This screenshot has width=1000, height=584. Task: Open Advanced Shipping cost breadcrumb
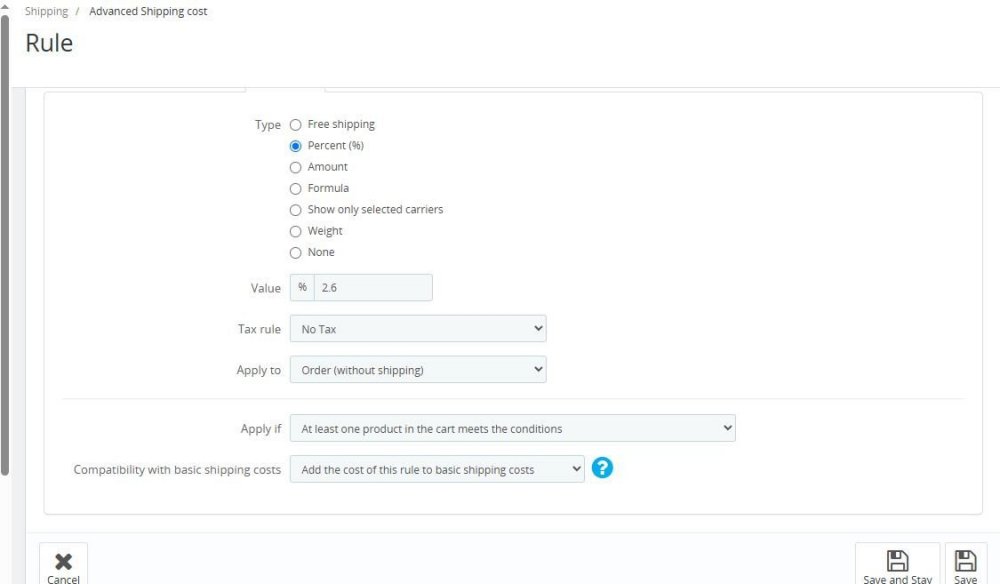pyautogui.click(x=148, y=12)
